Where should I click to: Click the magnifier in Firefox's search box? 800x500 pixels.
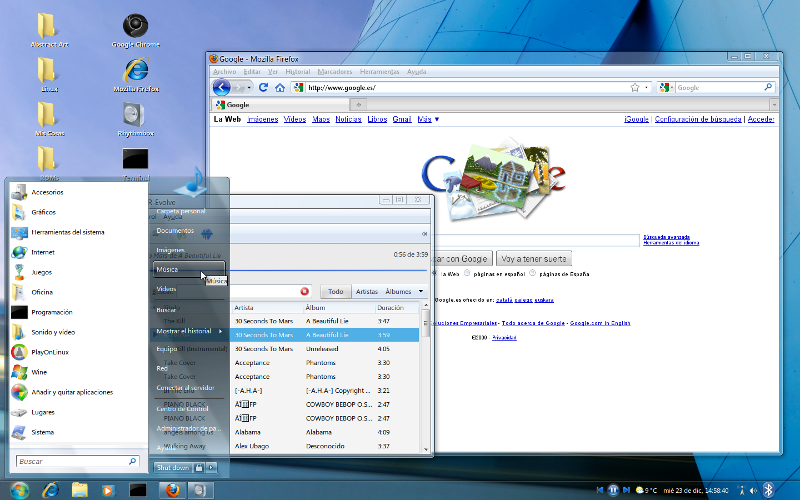pos(768,87)
